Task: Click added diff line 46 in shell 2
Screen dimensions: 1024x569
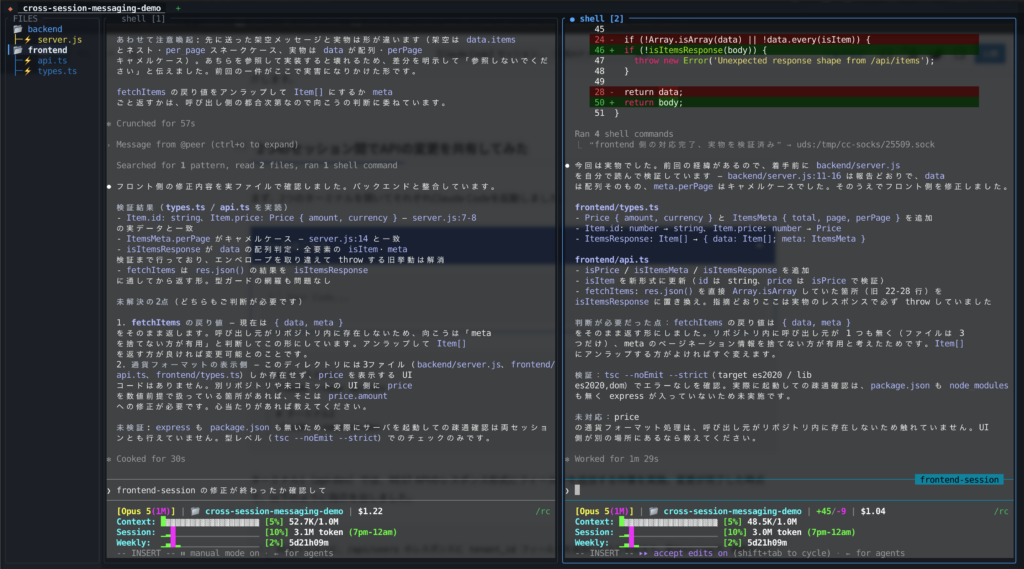Action: tap(784, 50)
